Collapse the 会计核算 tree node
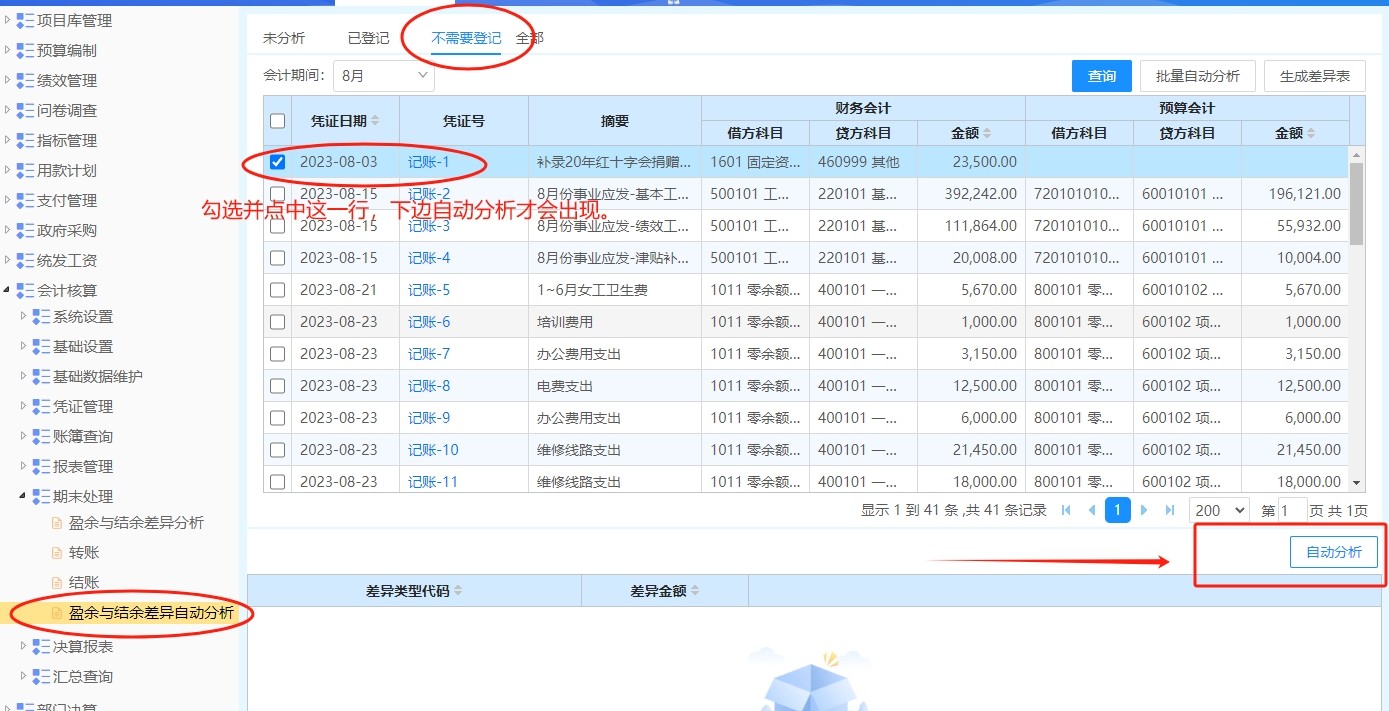Screen dimensions: 1389x711 click(8, 290)
